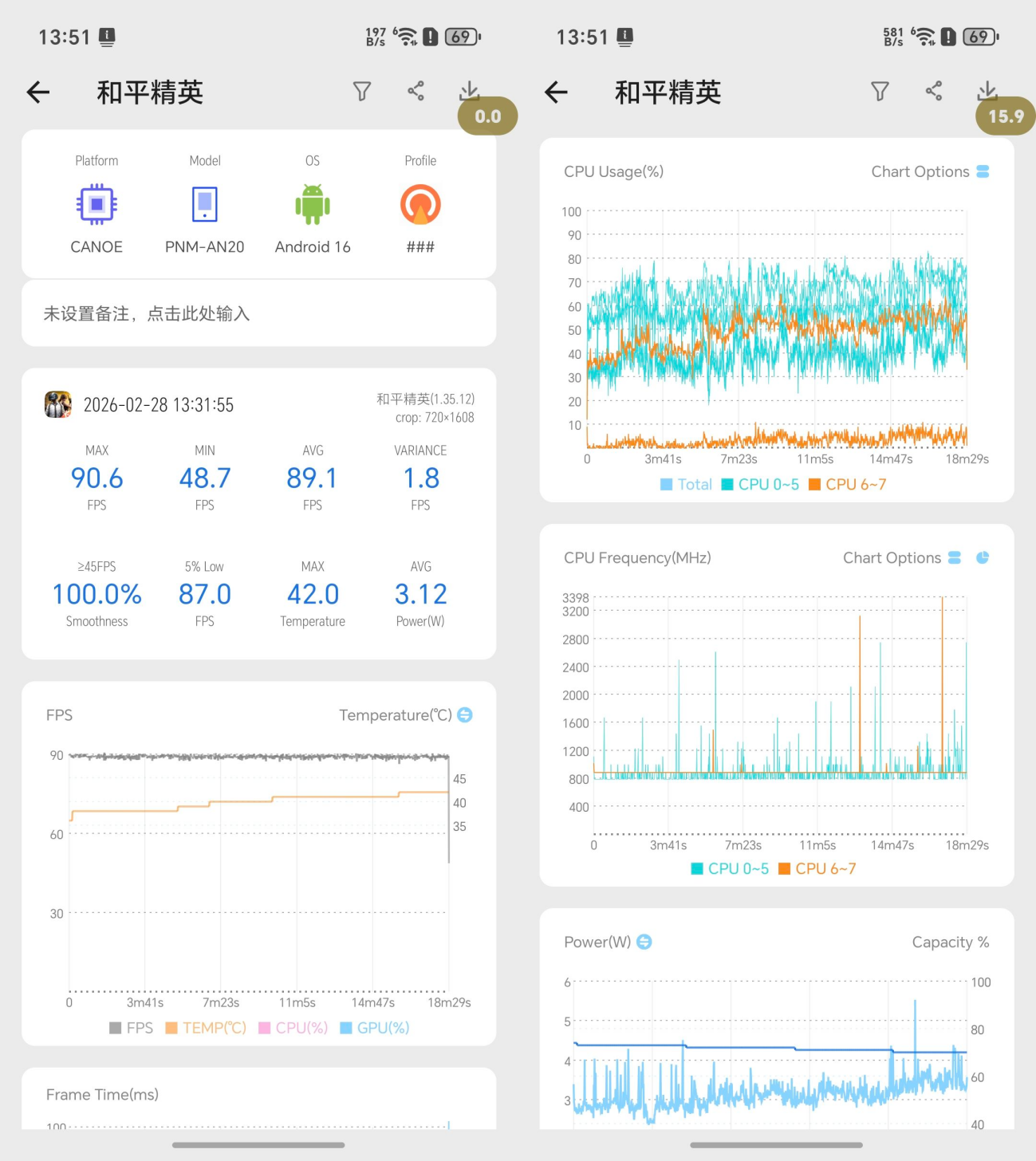Tap the back arrow on right screen
Viewport: 1036px width, 1161px height.
[556, 92]
